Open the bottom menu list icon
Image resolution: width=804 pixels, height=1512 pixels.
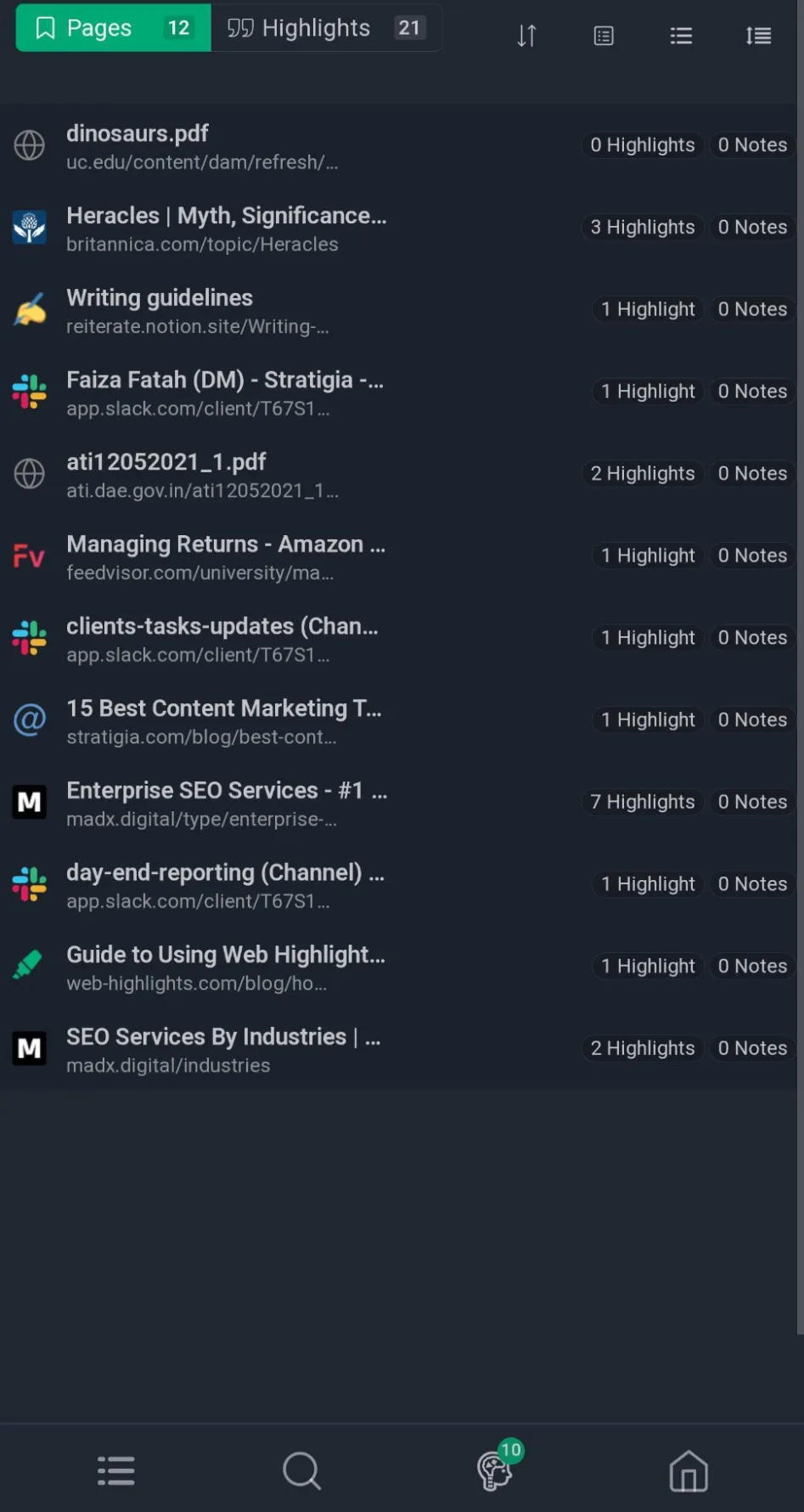point(116,1471)
